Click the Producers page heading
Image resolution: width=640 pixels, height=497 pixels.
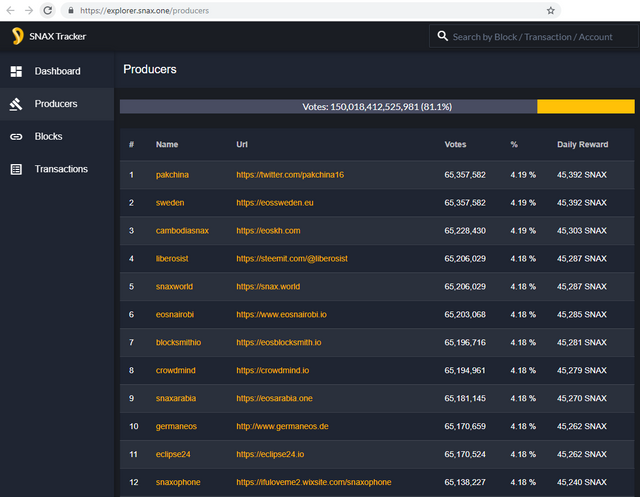[150, 69]
